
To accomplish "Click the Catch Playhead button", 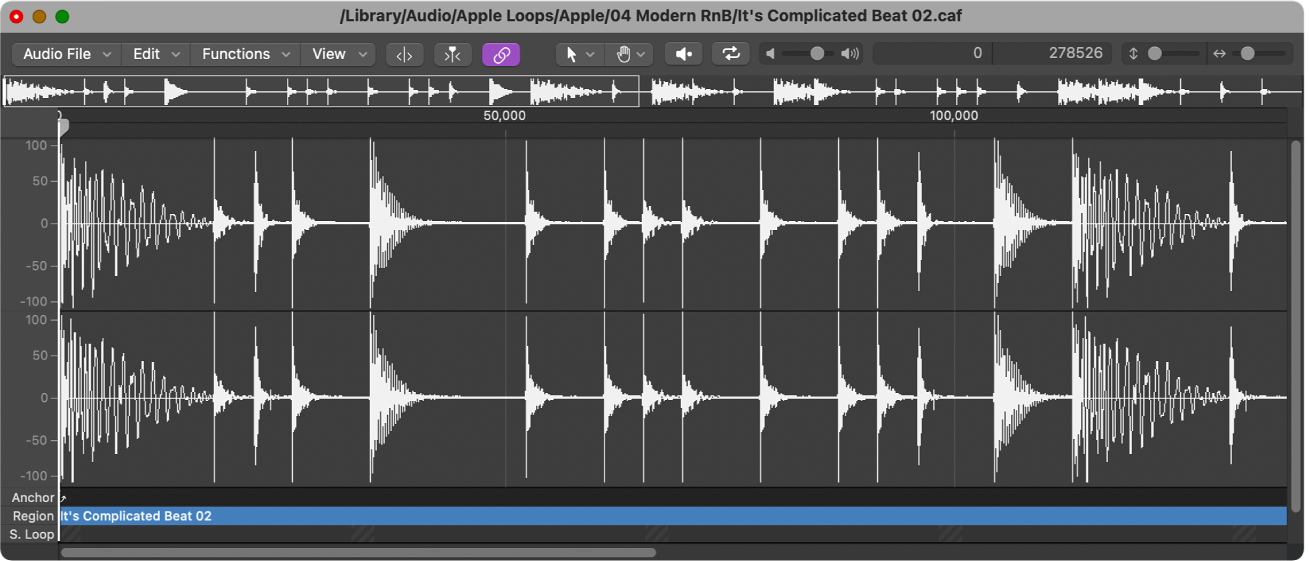I will click(405, 54).
